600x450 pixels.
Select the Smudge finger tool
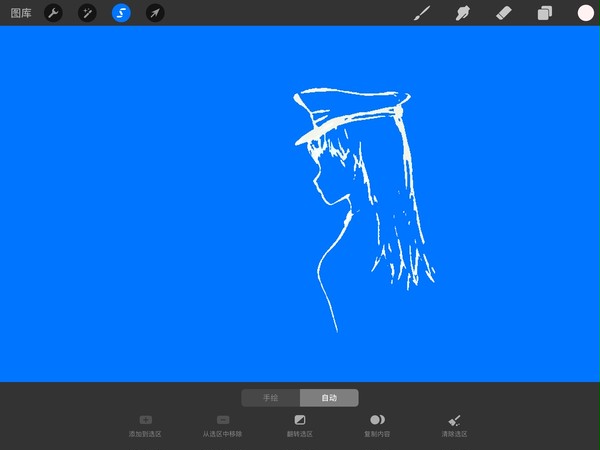click(x=463, y=13)
